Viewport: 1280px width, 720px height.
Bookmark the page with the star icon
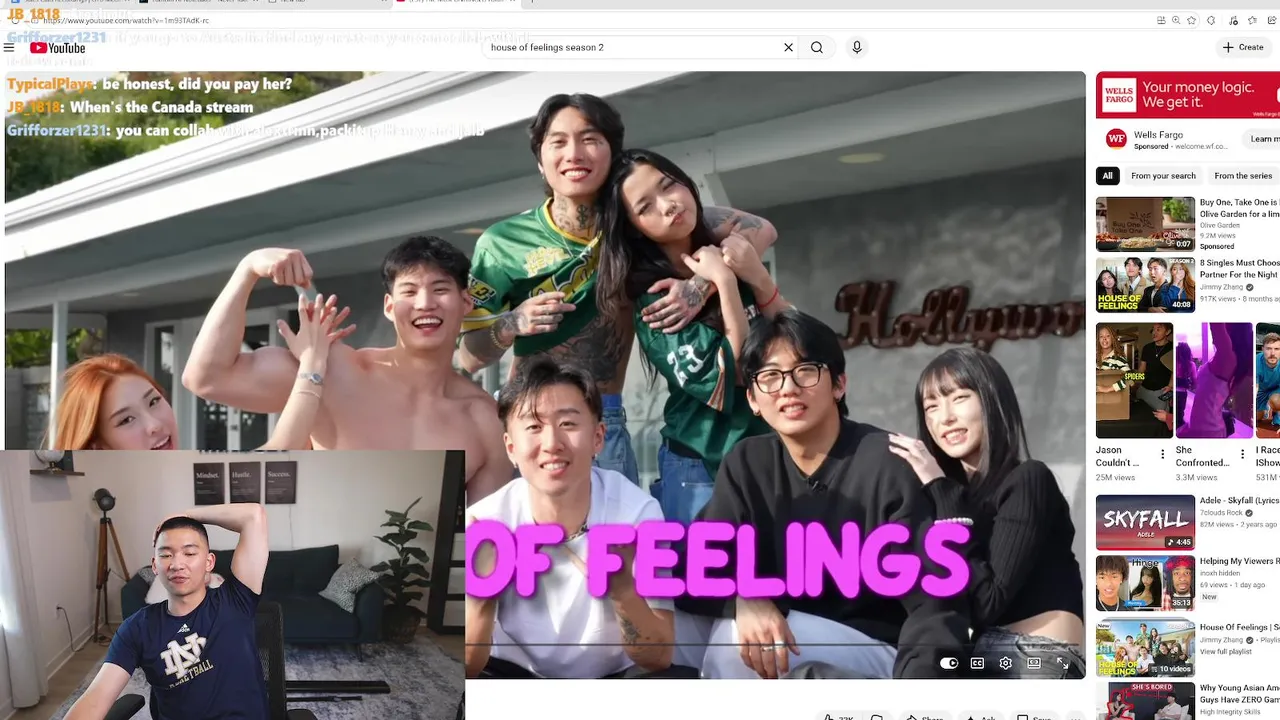pyautogui.click(x=1191, y=20)
